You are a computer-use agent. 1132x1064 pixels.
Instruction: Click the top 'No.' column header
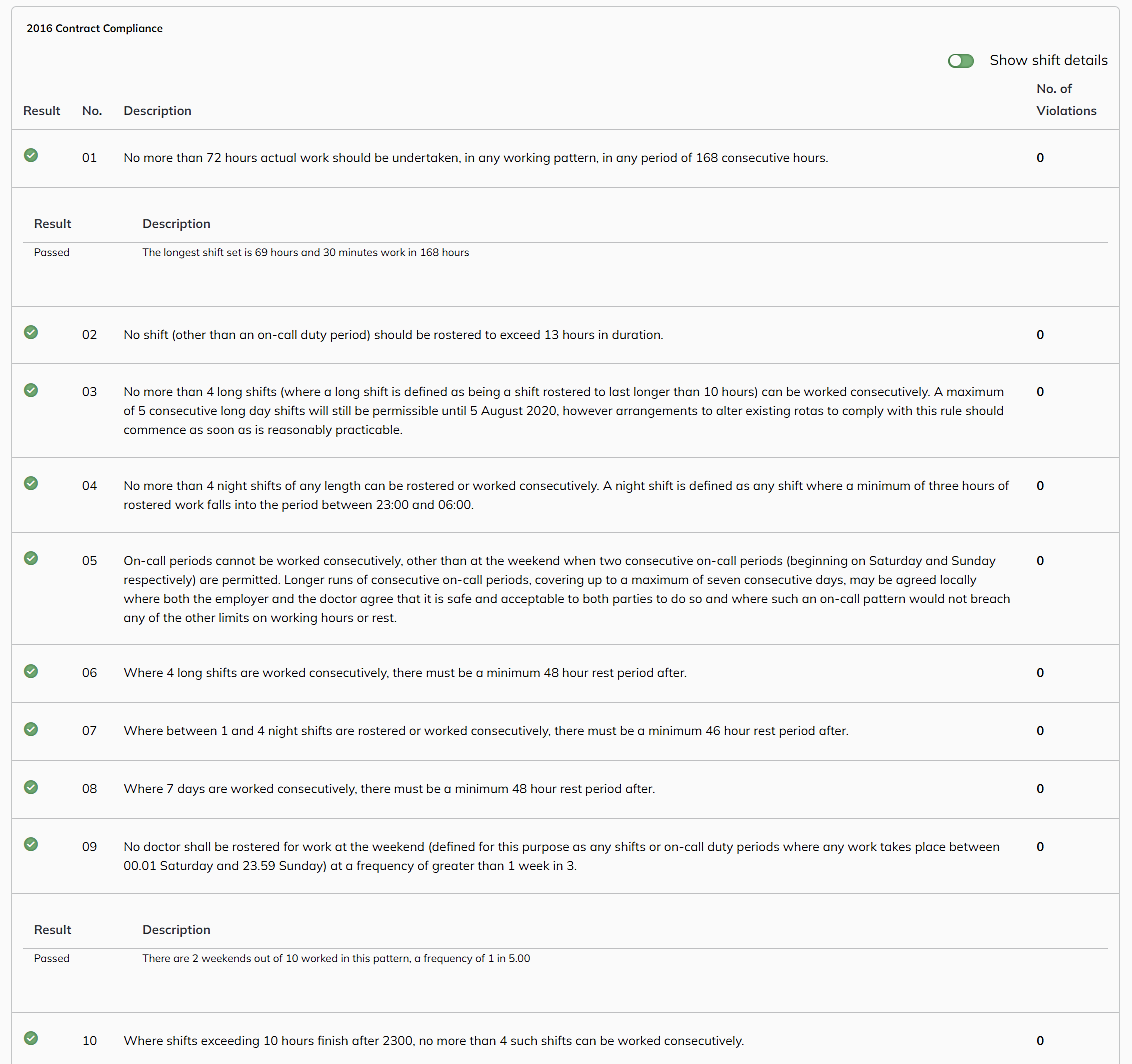click(x=92, y=110)
